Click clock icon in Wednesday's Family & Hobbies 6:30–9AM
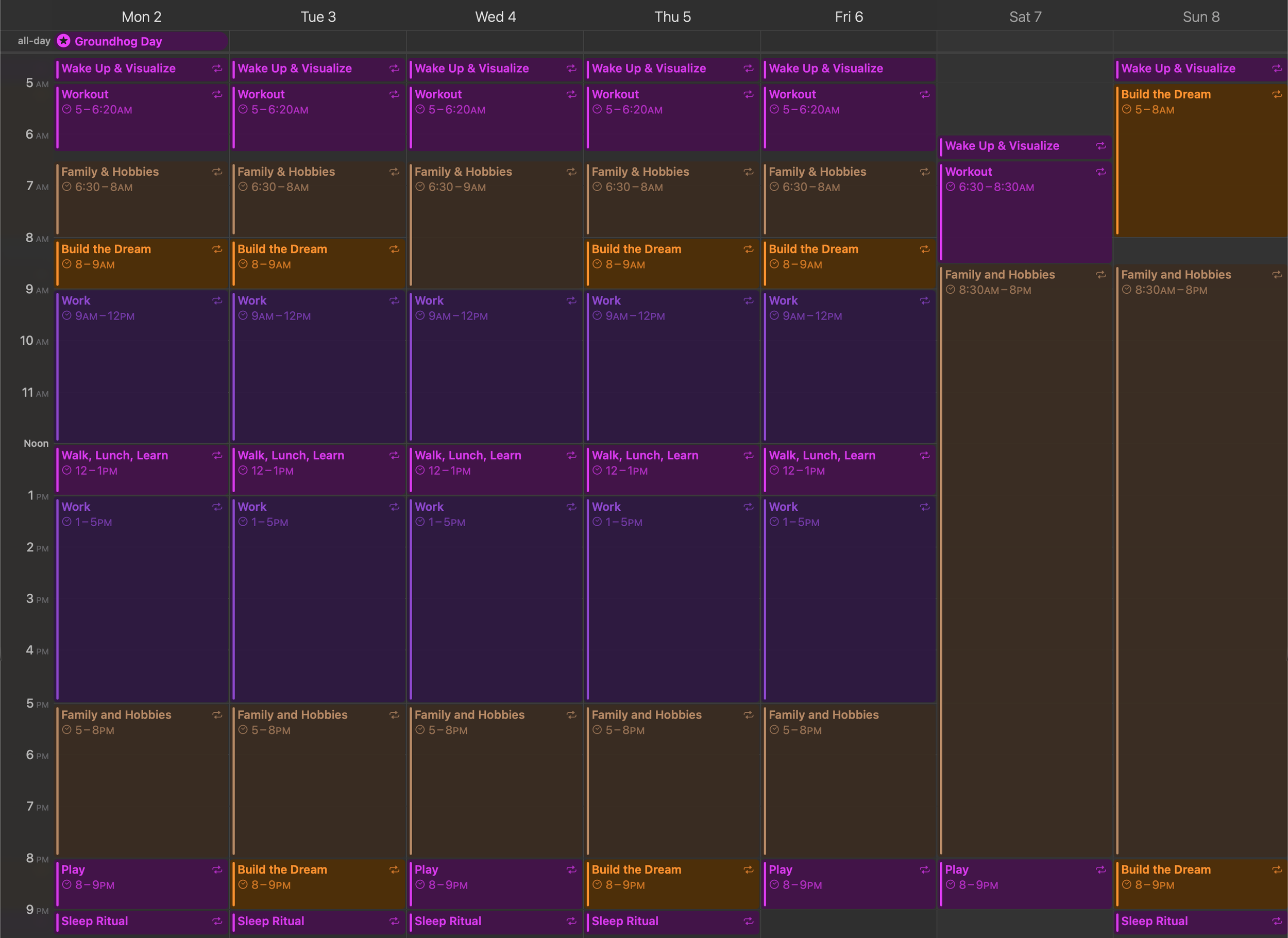Screen dimensions: 1288x938 point(420,187)
